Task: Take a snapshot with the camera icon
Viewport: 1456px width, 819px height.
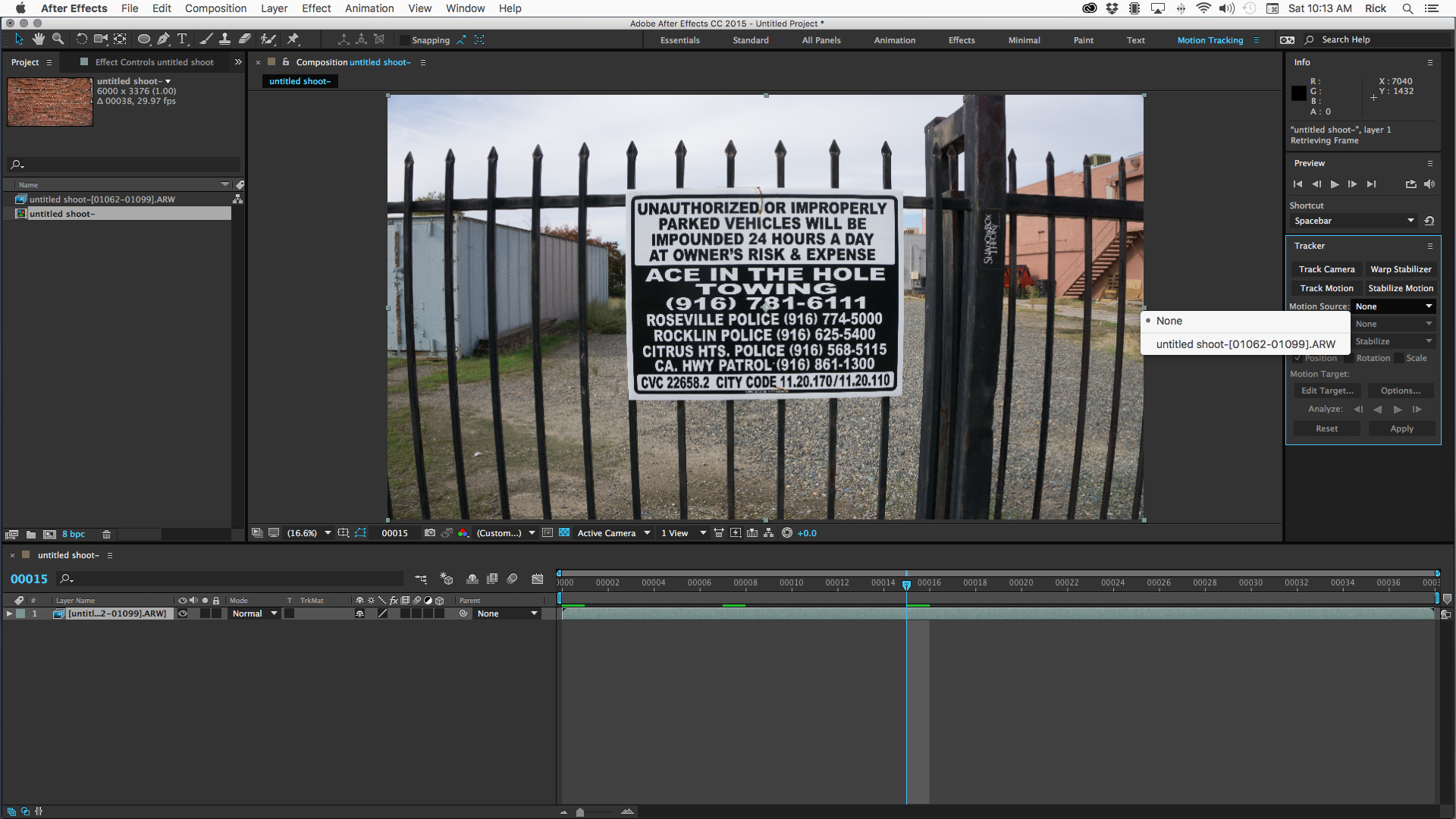Action: pyautogui.click(x=430, y=533)
